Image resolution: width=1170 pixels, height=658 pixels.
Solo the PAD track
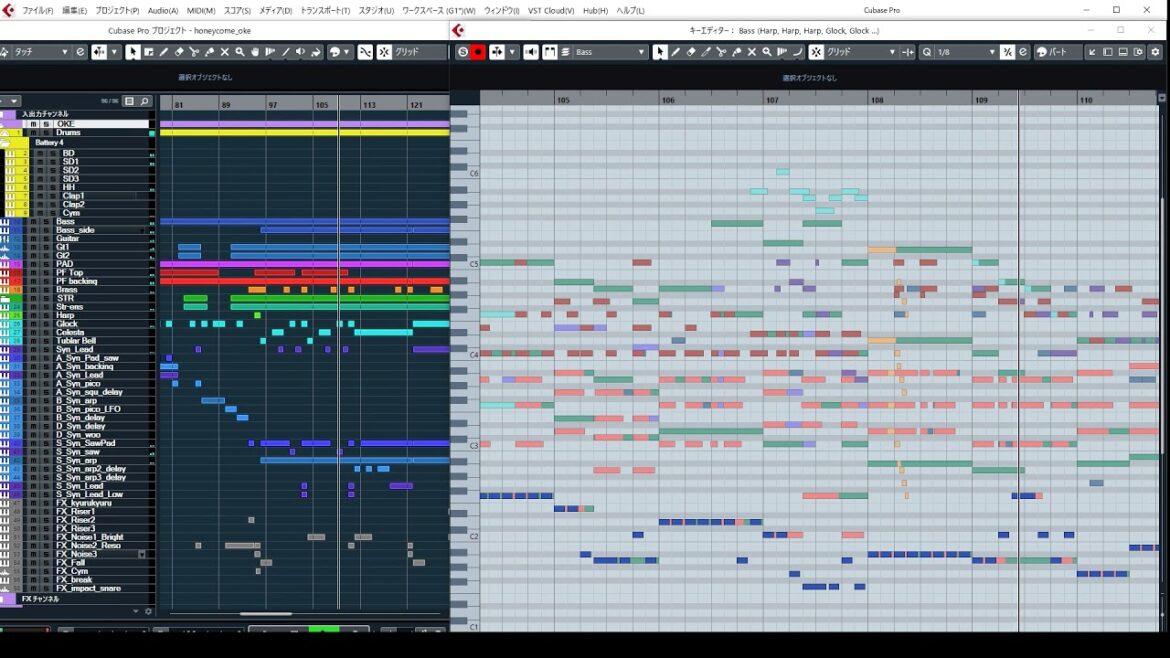tap(44, 264)
